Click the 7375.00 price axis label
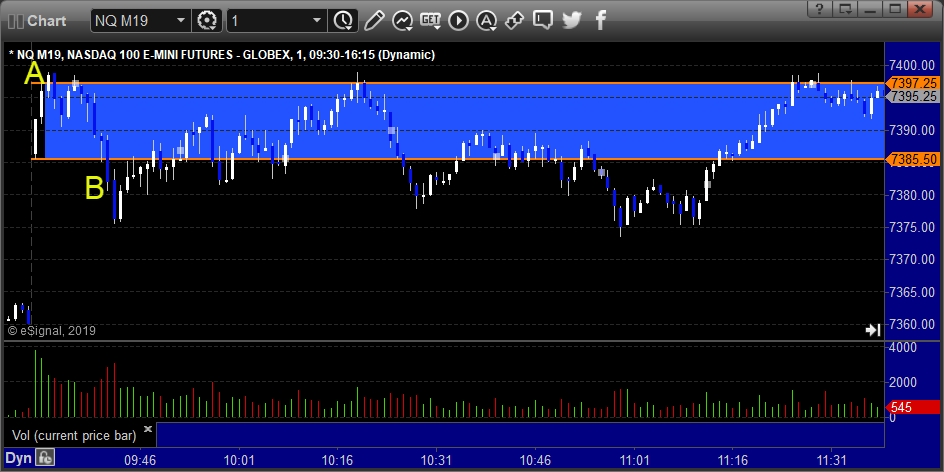944x472 pixels. [913, 228]
